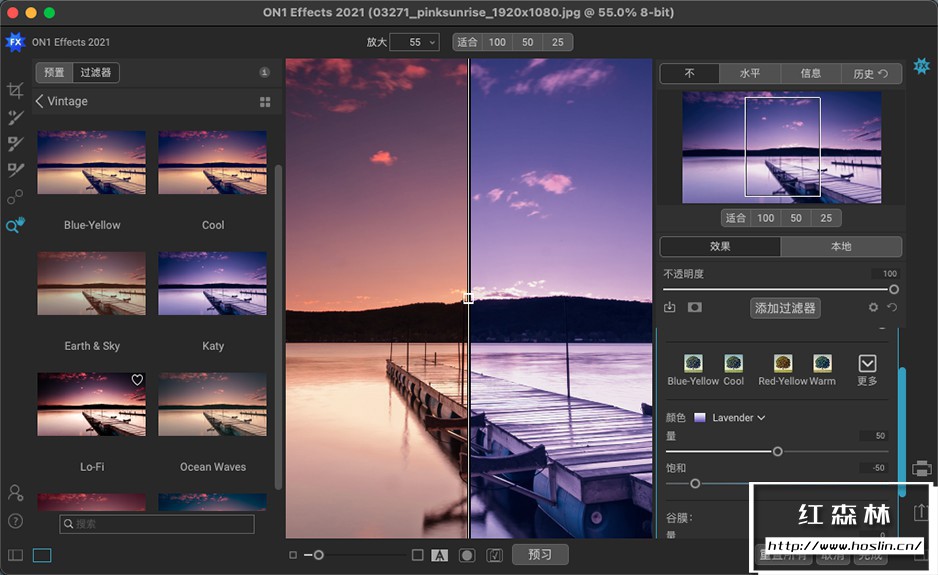Click the gear settings icon beside Add Filter
938x575 pixels.
pyautogui.click(x=873, y=308)
